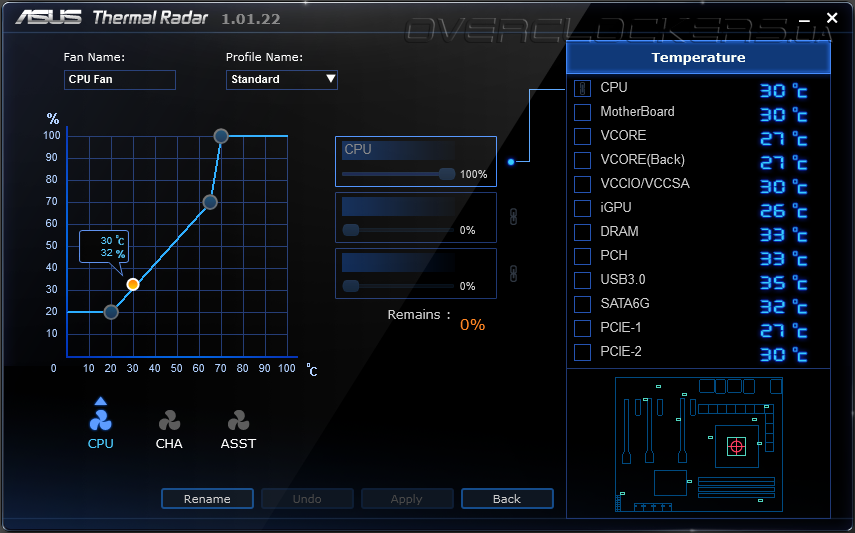The image size is (855, 533).
Task: Open the Profile Name dropdown
Action: [x=282, y=80]
